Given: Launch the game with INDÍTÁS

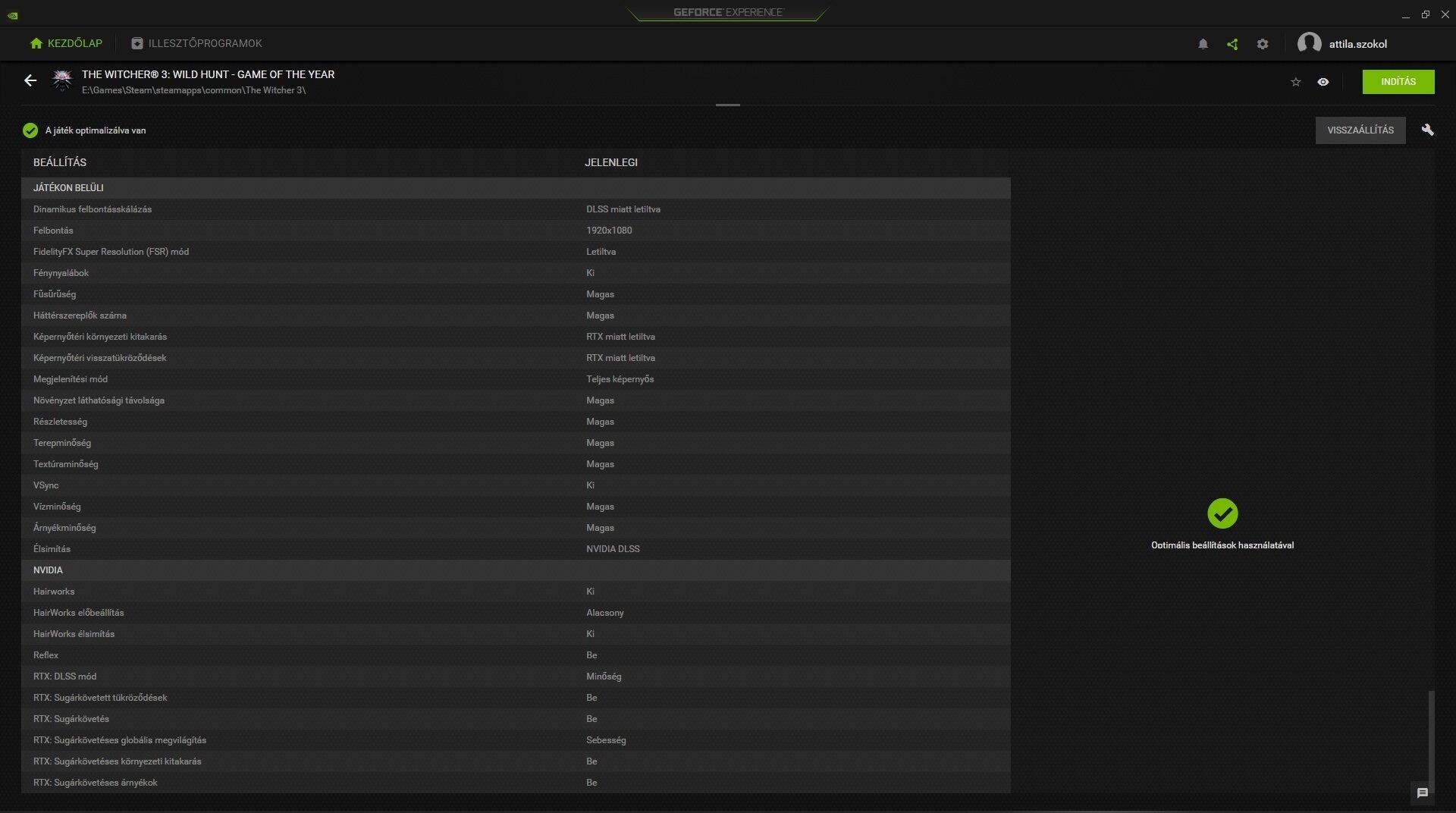Looking at the screenshot, I should click(1398, 82).
